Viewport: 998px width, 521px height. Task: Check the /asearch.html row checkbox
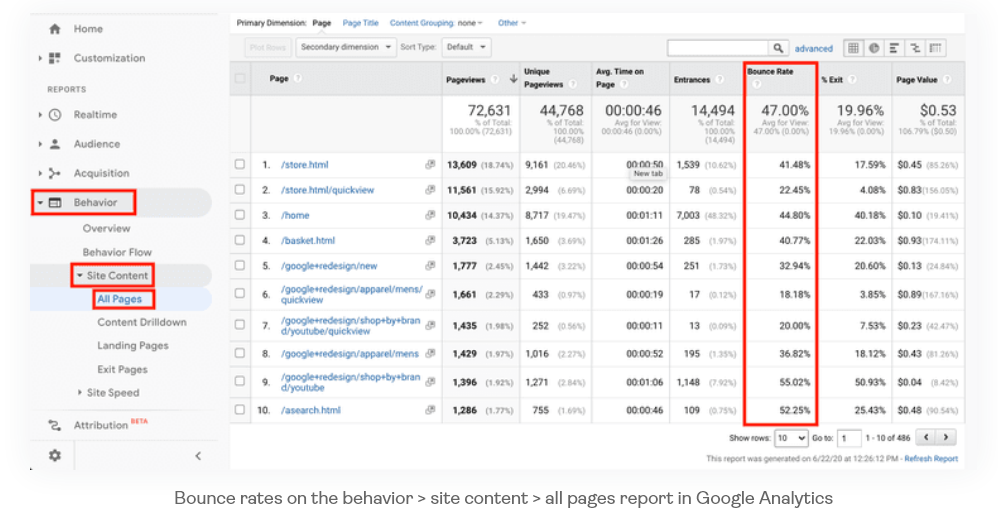240,410
